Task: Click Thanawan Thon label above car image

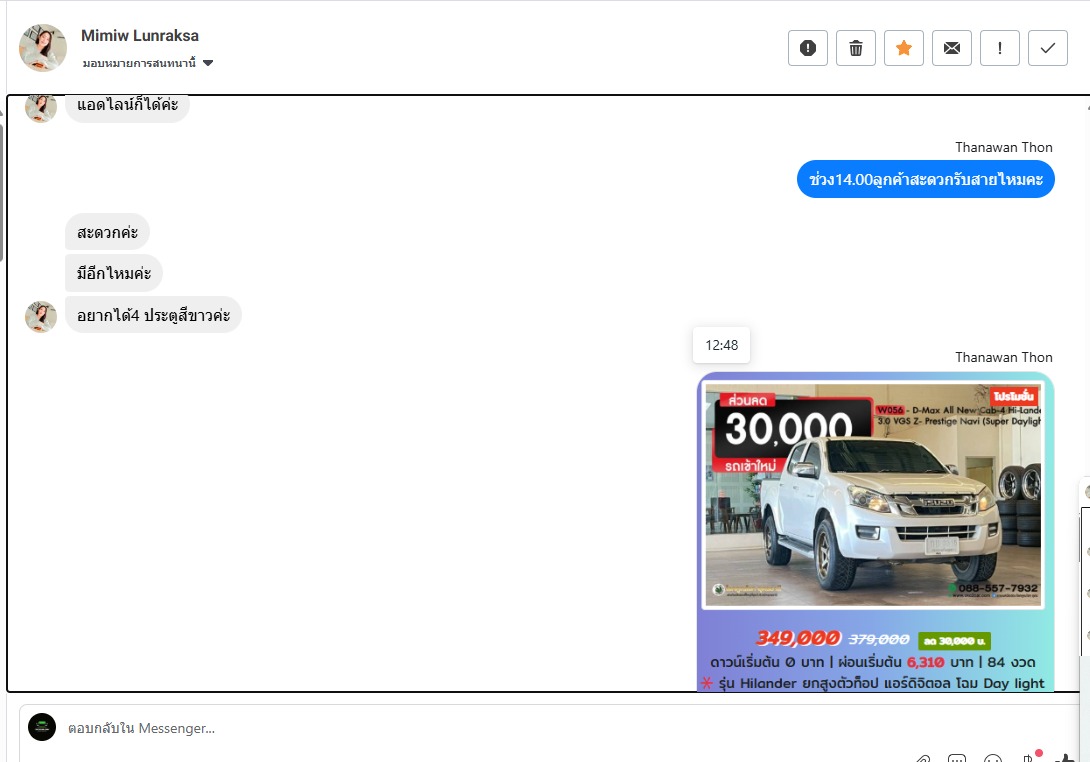Action: click(x=1004, y=357)
